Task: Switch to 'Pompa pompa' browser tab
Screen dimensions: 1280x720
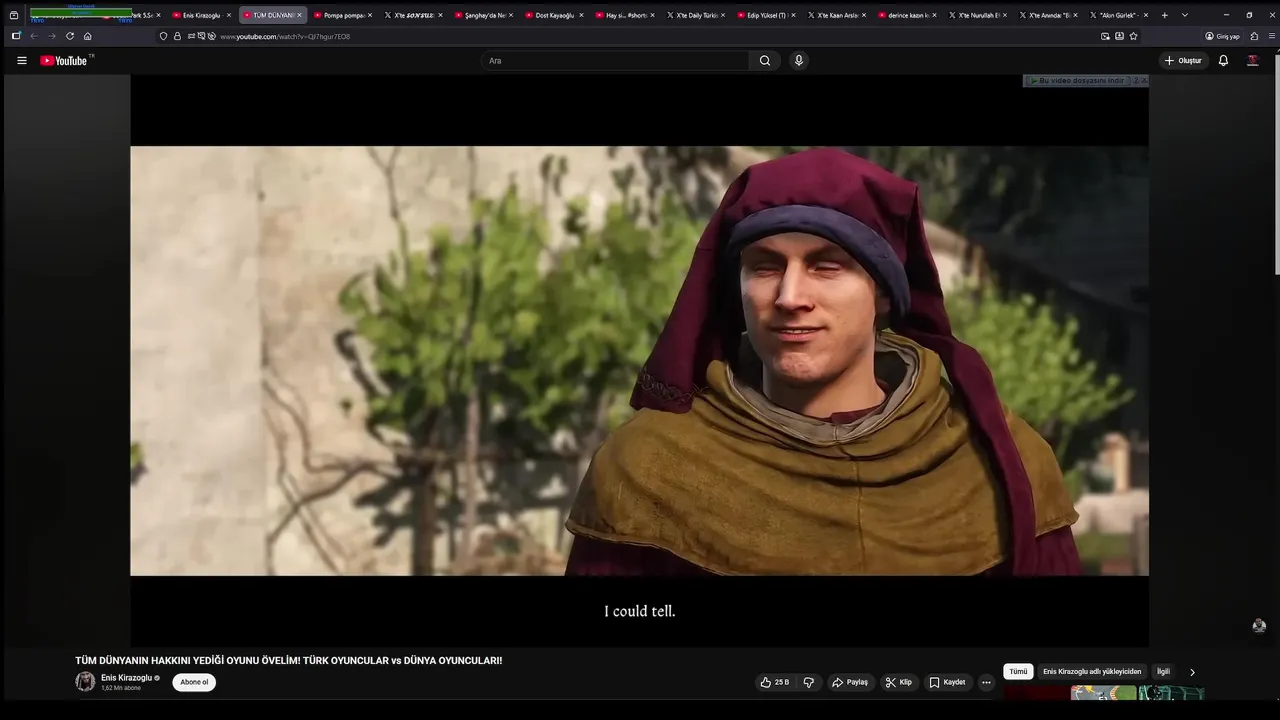Action: [343, 15]
